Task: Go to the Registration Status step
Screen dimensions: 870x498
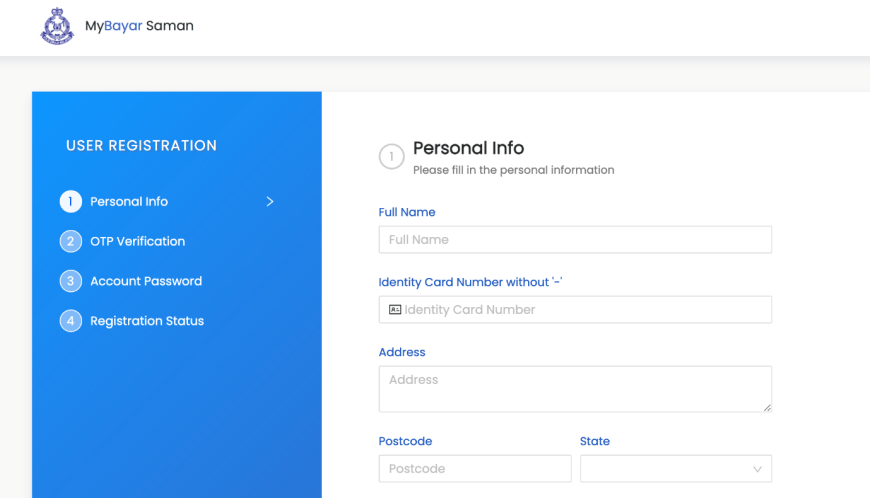Action: pos(147,321)
